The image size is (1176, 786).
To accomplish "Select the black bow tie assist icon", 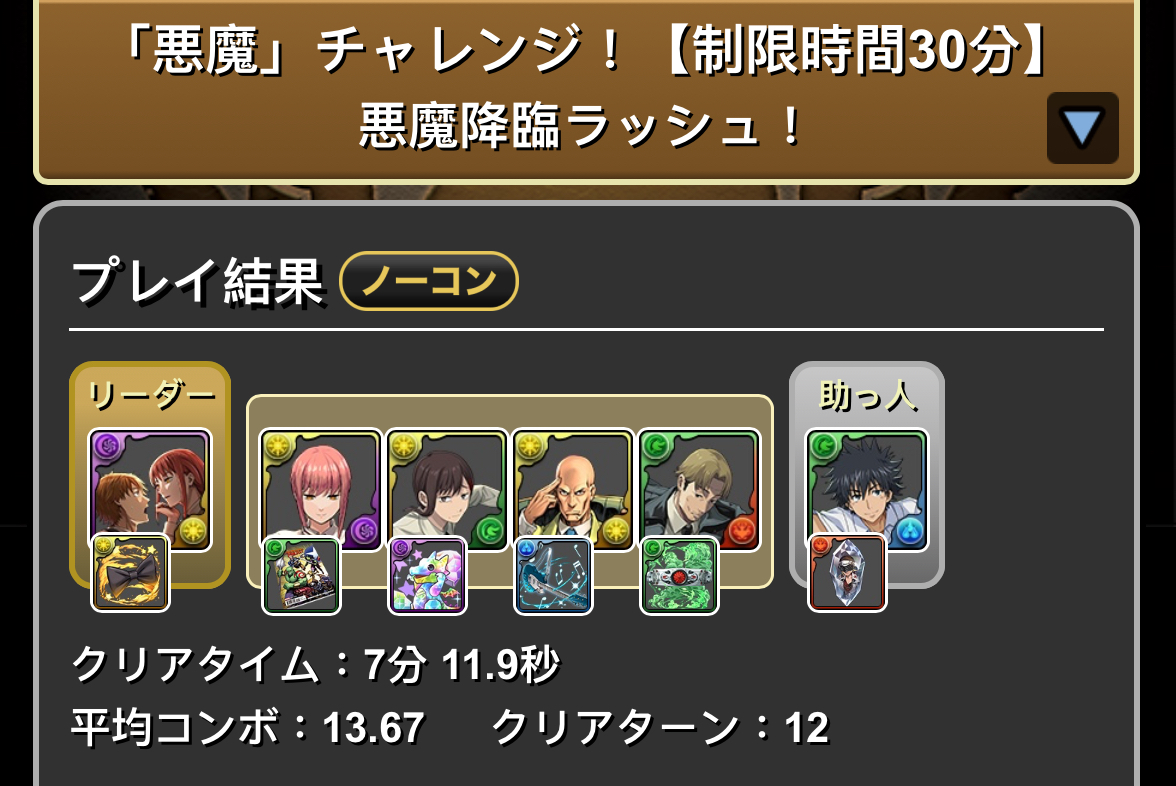I will pos(130,573).
